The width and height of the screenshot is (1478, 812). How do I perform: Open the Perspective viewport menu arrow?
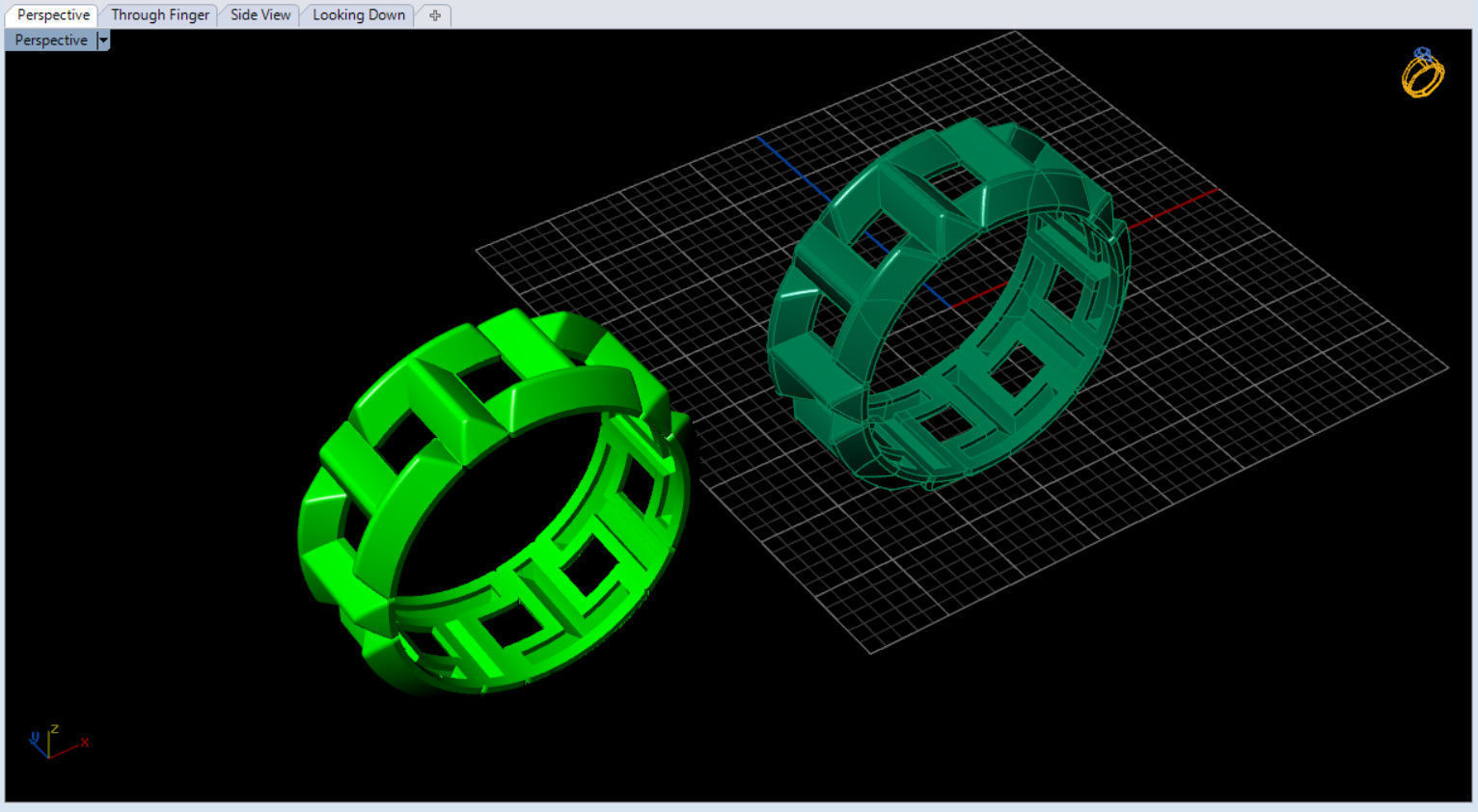[103, 41]
